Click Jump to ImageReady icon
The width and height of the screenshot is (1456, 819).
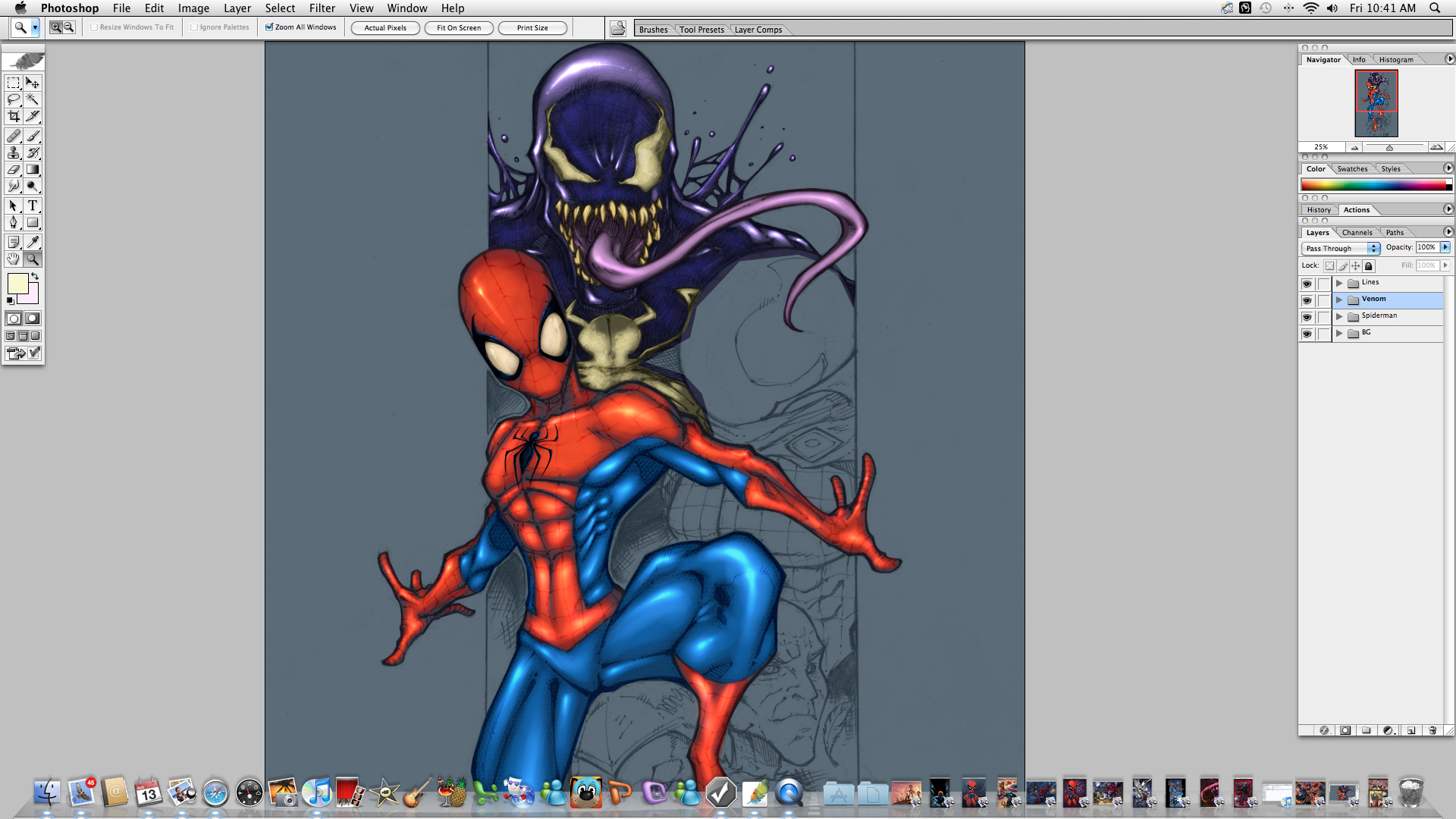point(23,353)
